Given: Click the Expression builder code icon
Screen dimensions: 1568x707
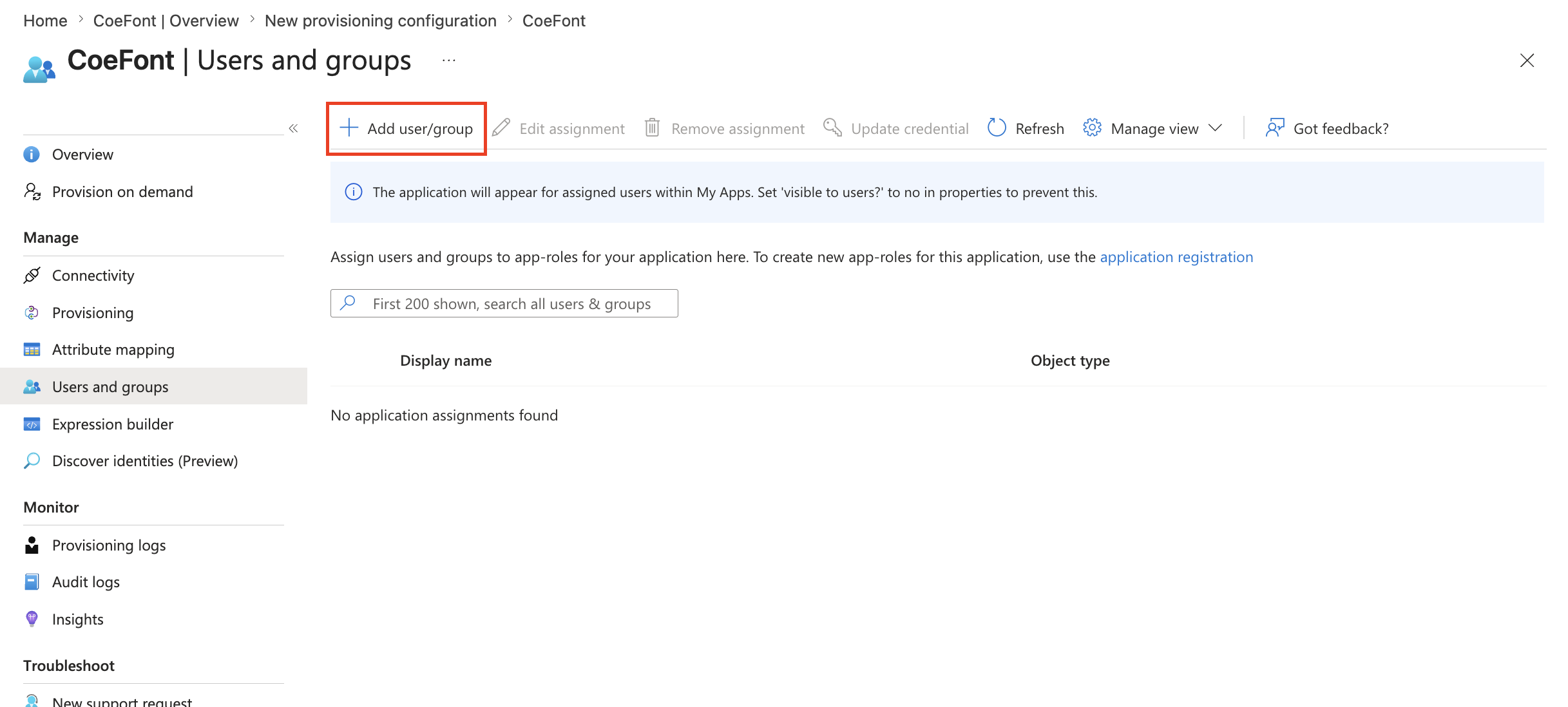Looking at the screenshot, I should 32,424.
